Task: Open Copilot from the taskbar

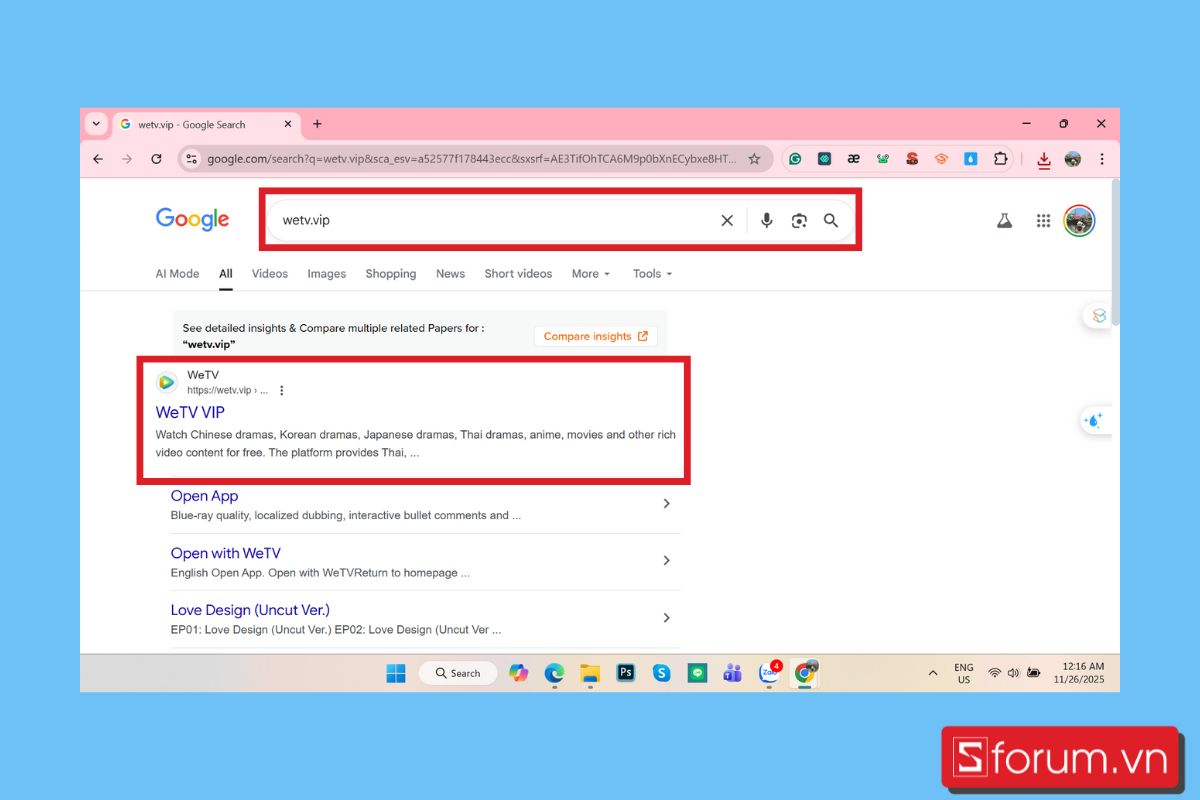Action: (518, 673)
